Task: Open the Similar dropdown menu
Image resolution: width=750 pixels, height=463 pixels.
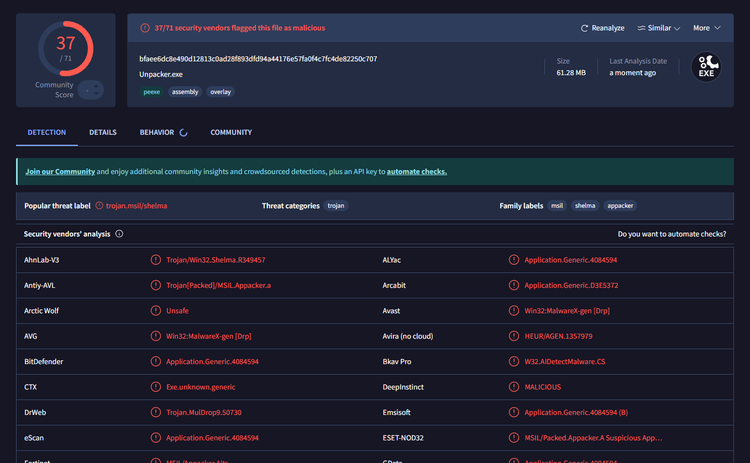Action: coord(659,28)
